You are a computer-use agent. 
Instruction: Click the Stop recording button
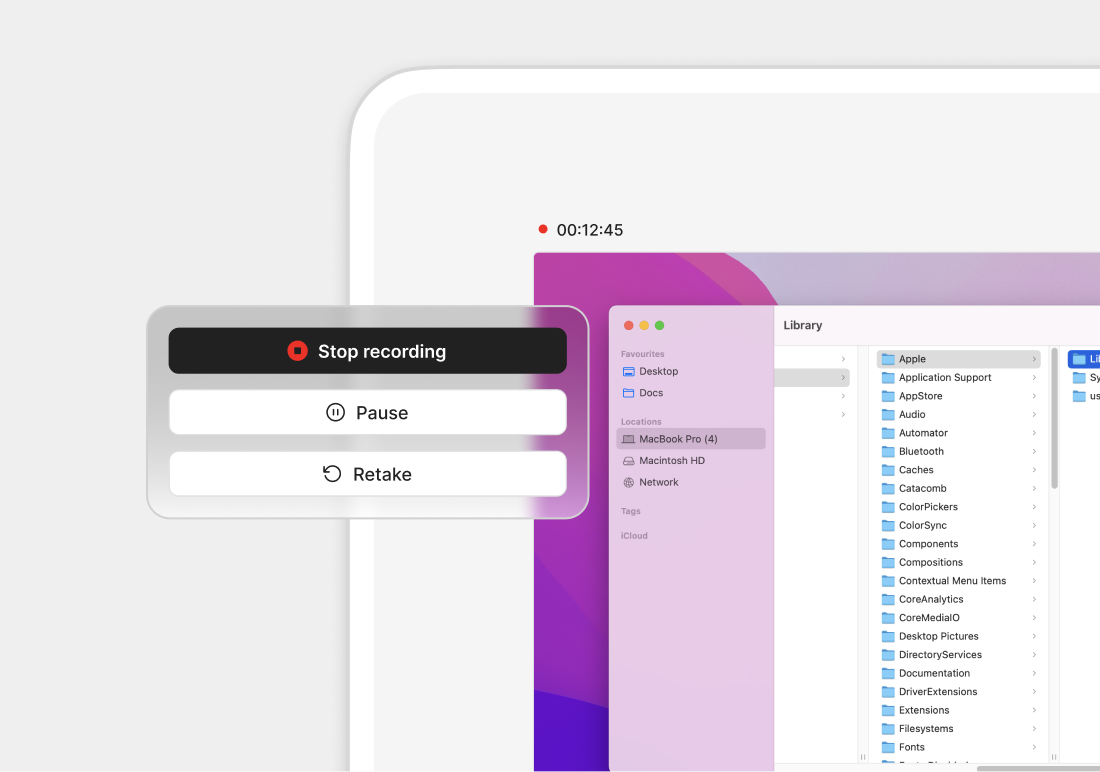pos(368,351)
